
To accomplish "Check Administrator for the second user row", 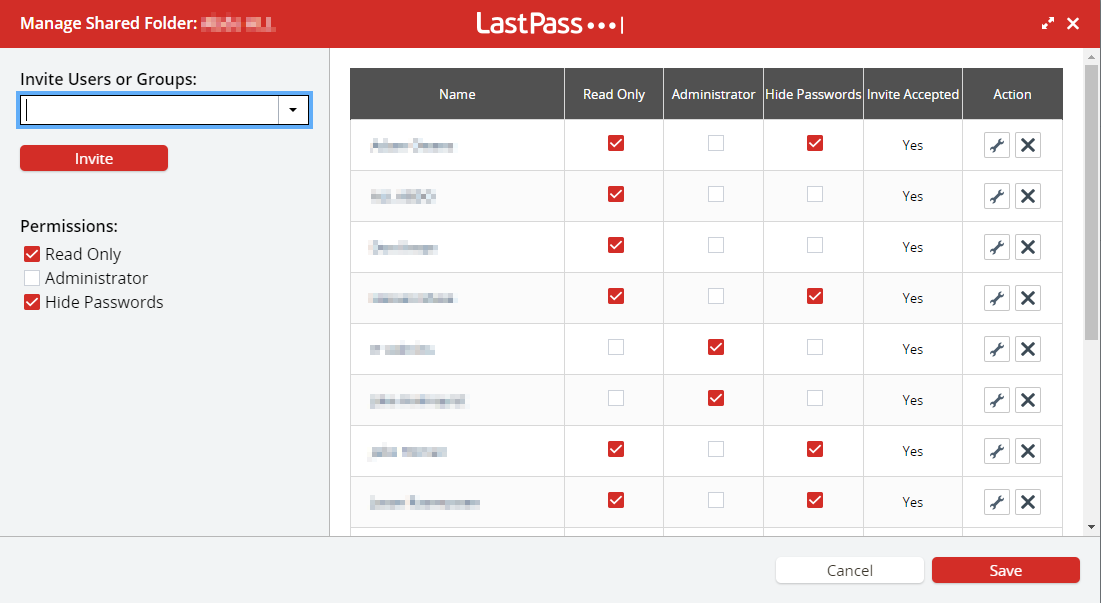I will click(x=716, y=194).
